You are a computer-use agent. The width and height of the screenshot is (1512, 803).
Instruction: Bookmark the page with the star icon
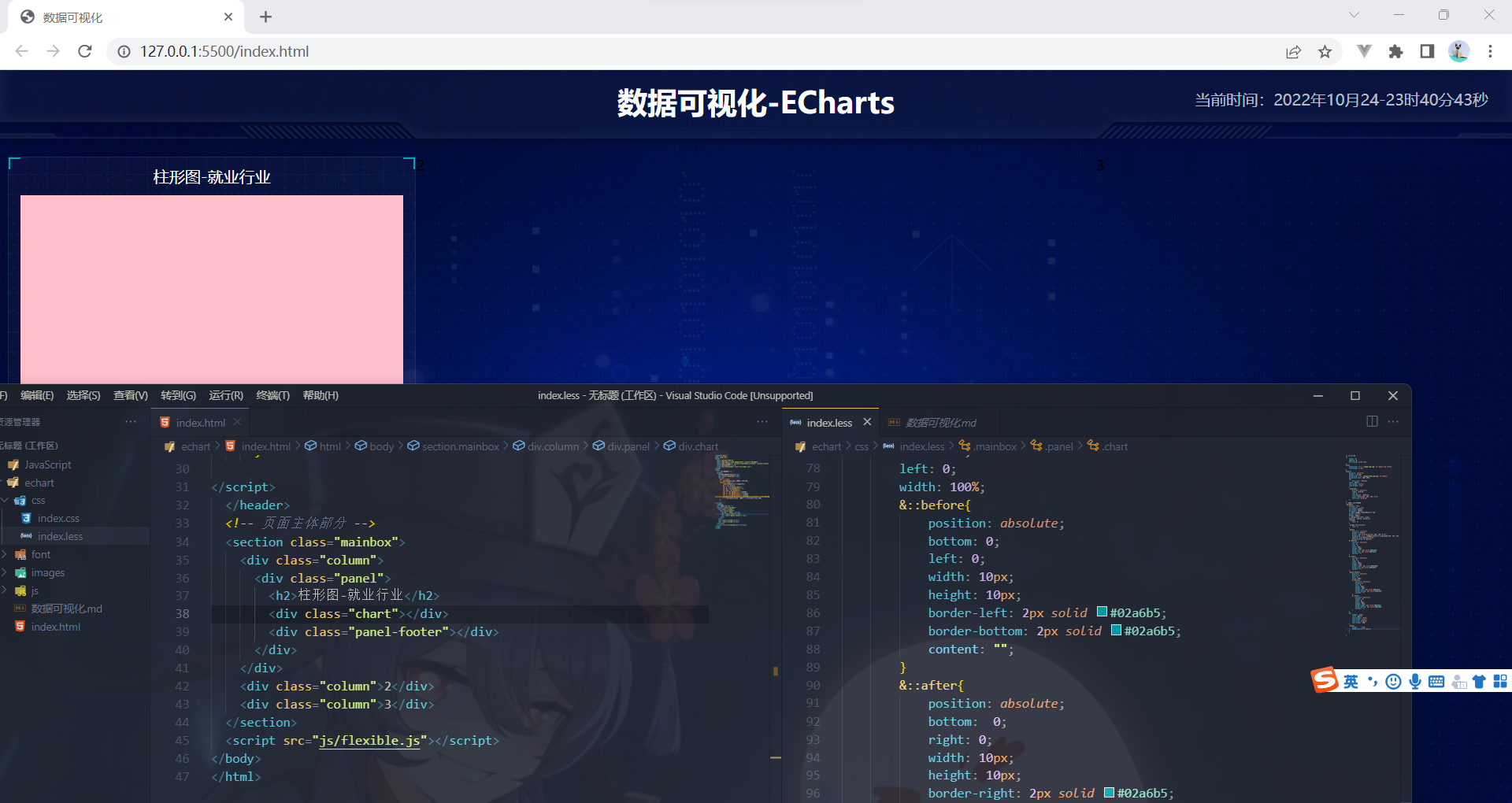[1325, 51]
